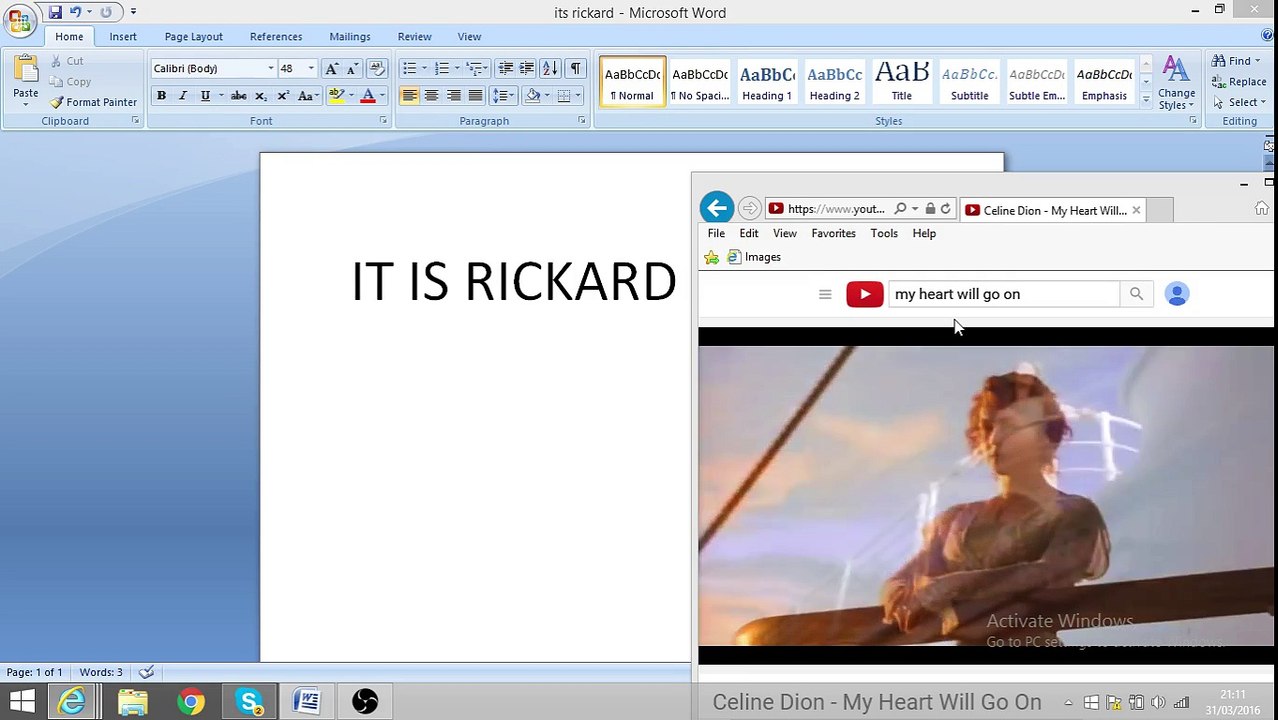Open the Calibri font name dropdown
The height and width of the screenshot is (720, 1278).
pyautogui.click(x=270, y=68)
